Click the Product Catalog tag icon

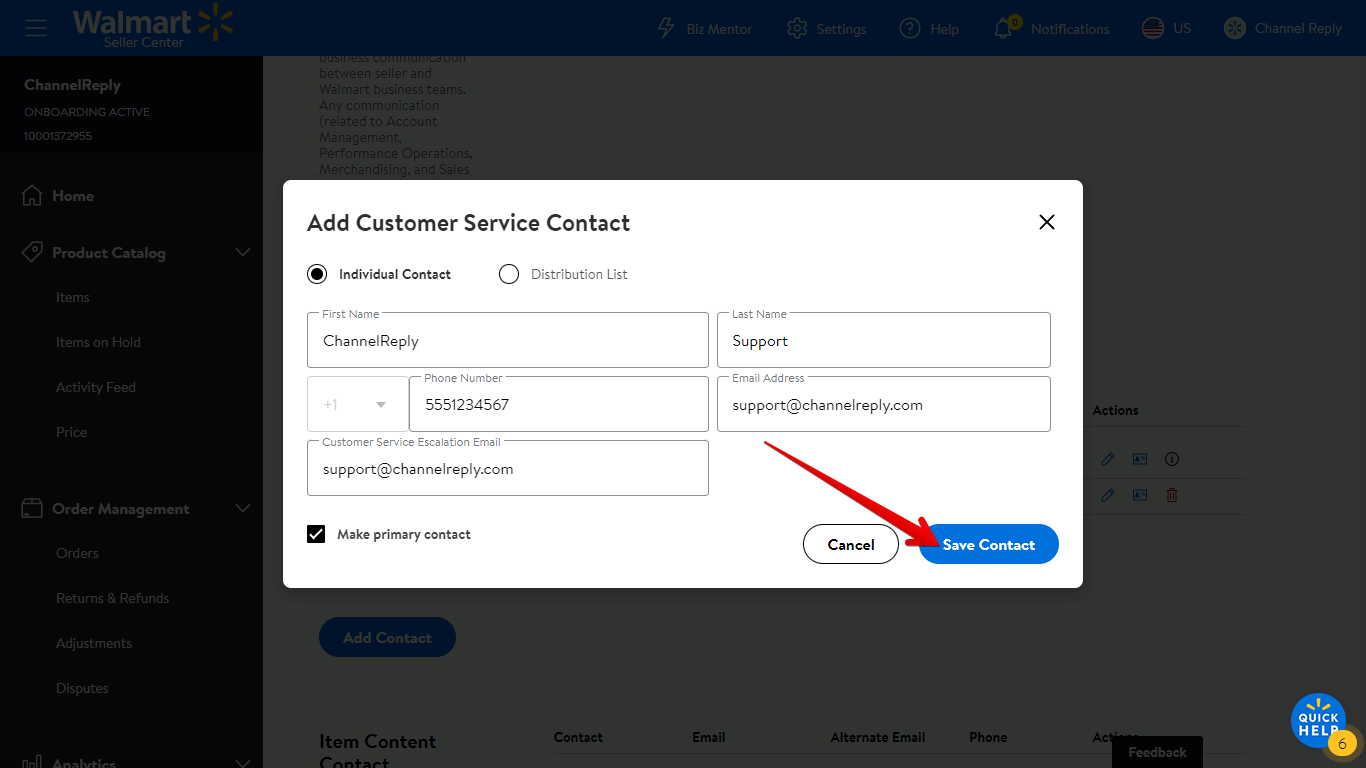point(32,253)
